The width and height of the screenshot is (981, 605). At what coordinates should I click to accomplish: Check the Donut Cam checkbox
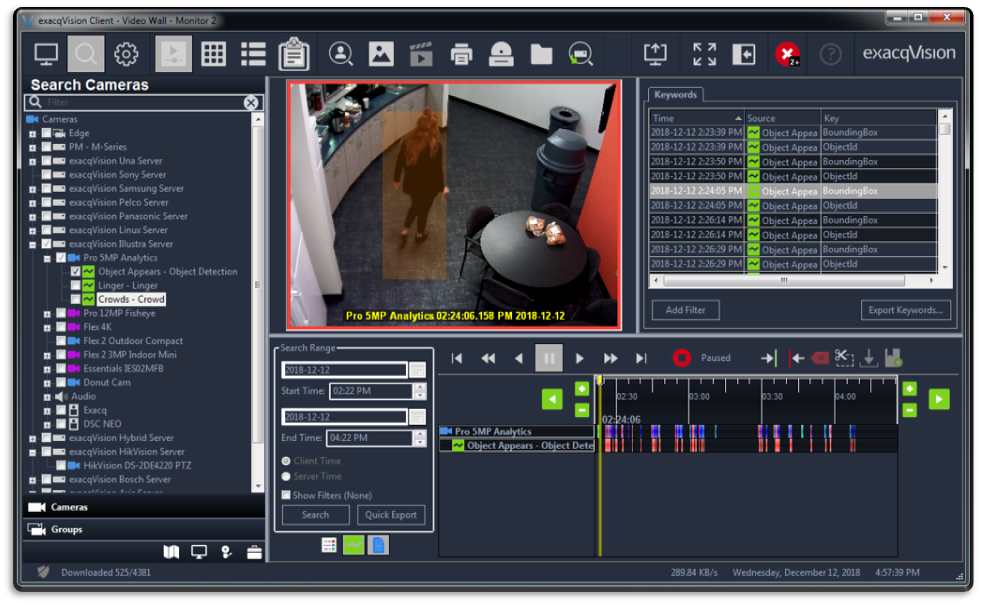pyautogui.click(x=61, y=382)
